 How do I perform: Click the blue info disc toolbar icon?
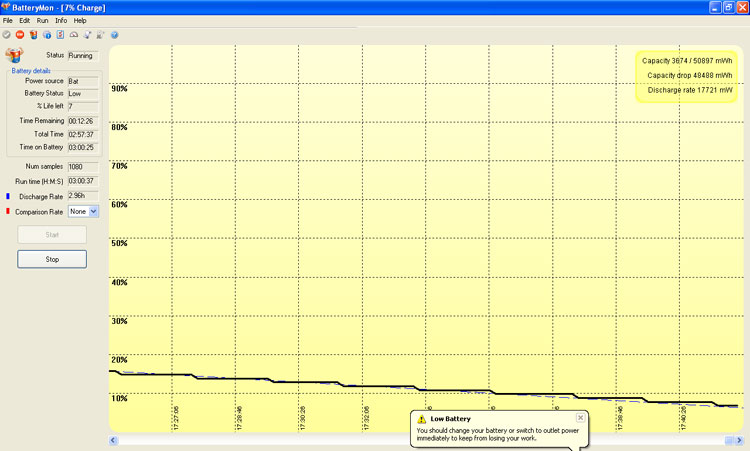coord(47,35)
